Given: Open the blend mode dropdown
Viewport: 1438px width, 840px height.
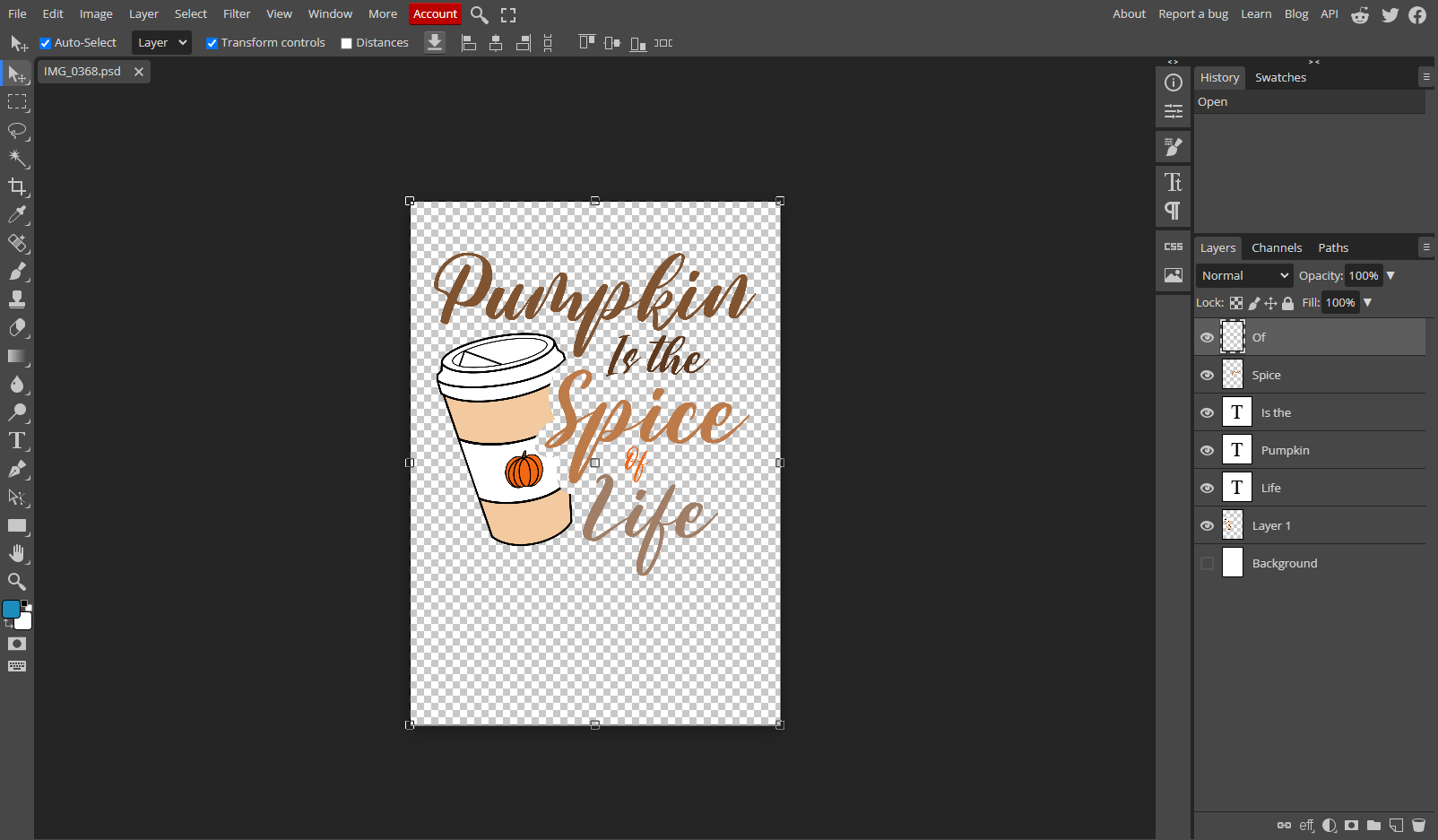Looking at the screenshot, I should (x=1243, y=275).
